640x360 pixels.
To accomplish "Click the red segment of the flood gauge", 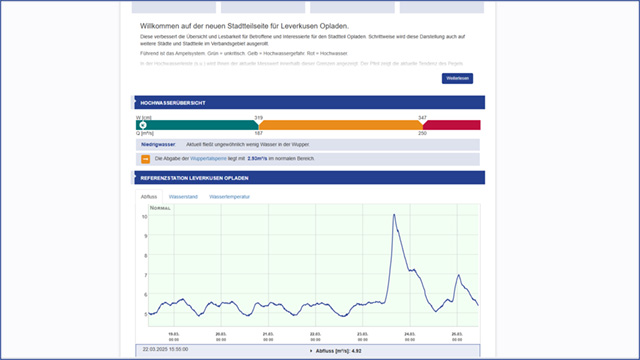I will [x=452, y=125].
